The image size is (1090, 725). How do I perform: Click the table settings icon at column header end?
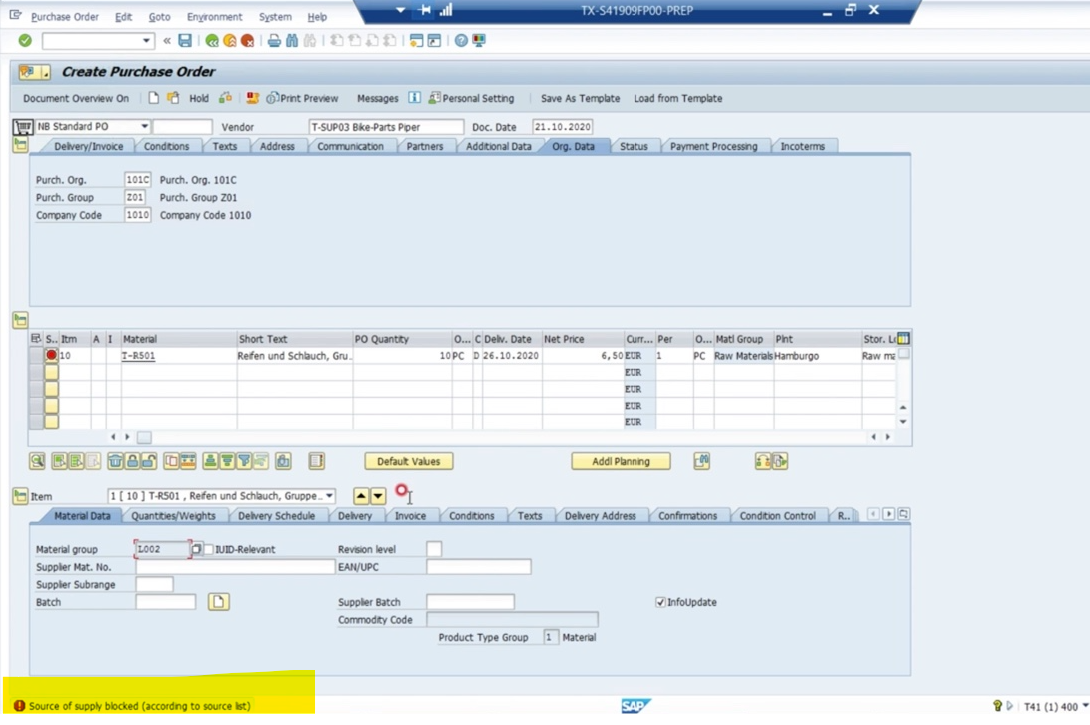click(x=903, y=339)
